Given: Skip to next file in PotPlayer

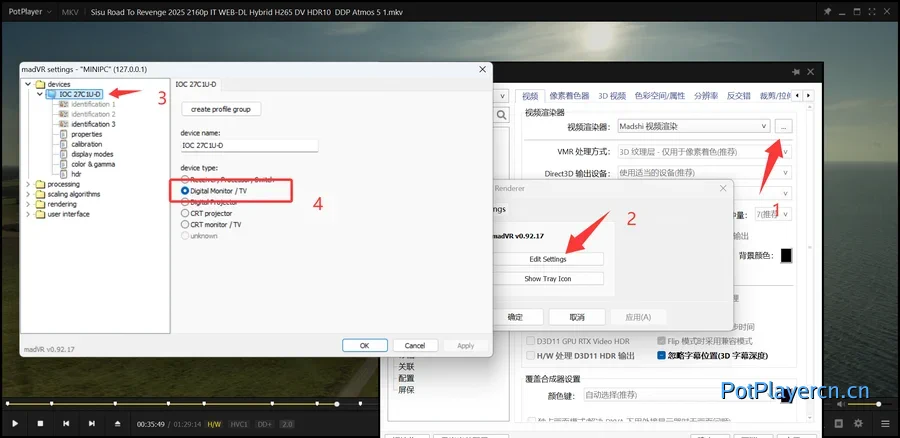Looking at the screenshot, I should [92, 424].
